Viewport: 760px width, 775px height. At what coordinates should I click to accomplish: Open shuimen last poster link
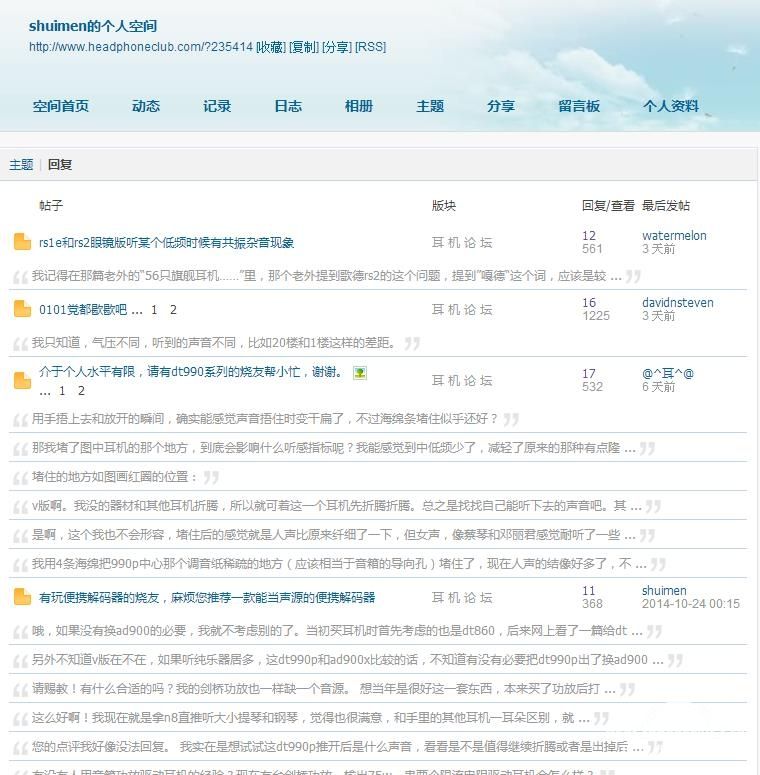(664, 591)
